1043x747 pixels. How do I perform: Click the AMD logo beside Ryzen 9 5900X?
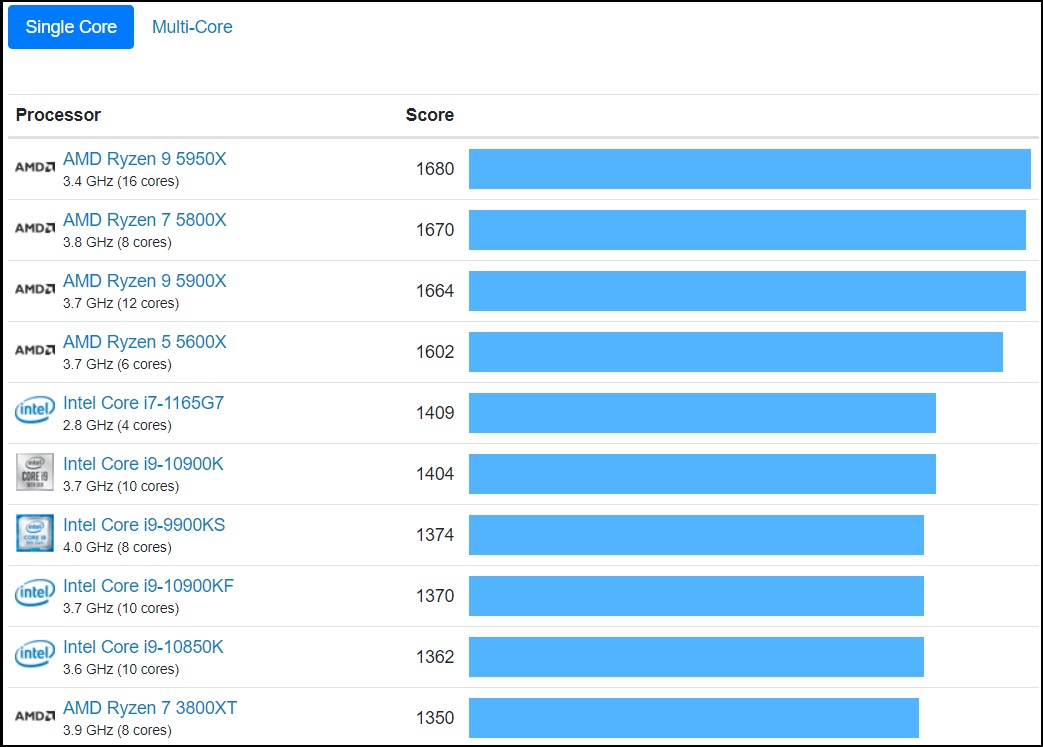35,289
